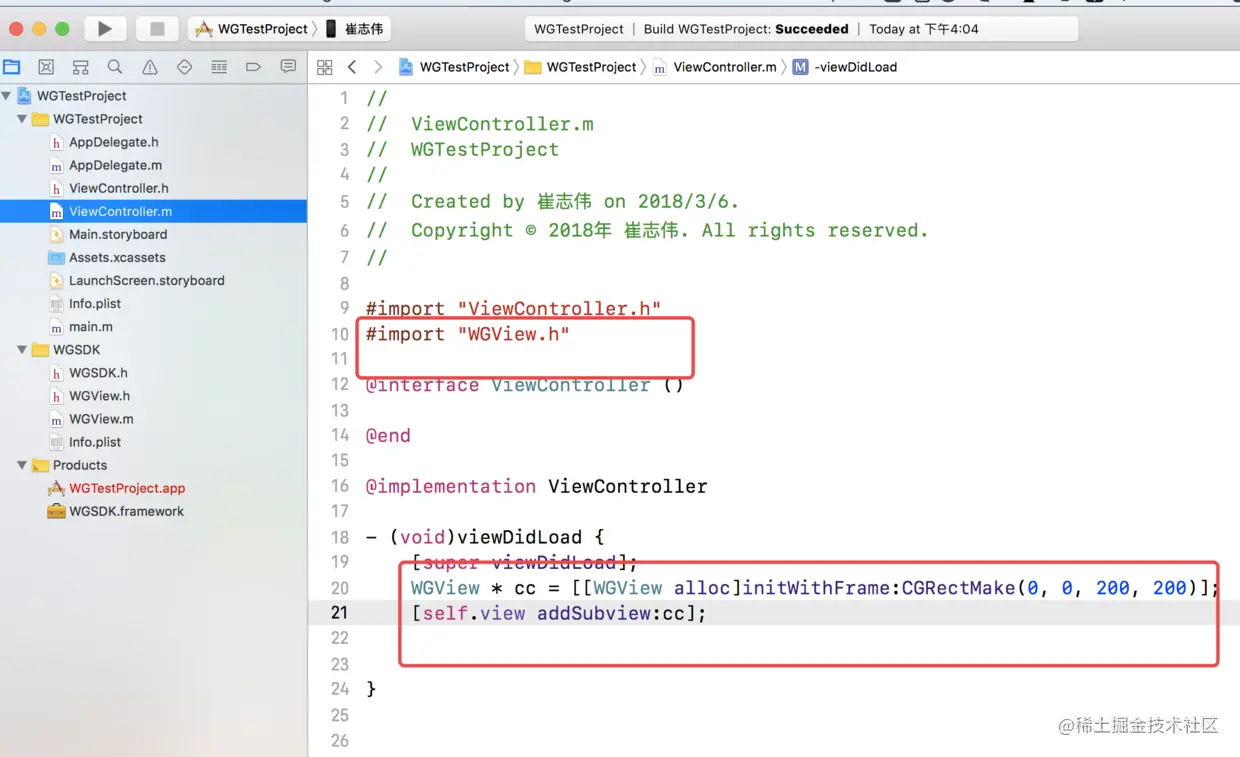Click the @interface ViewController () line
This screenshot has height=757, width=1240.
click(524, 385)
